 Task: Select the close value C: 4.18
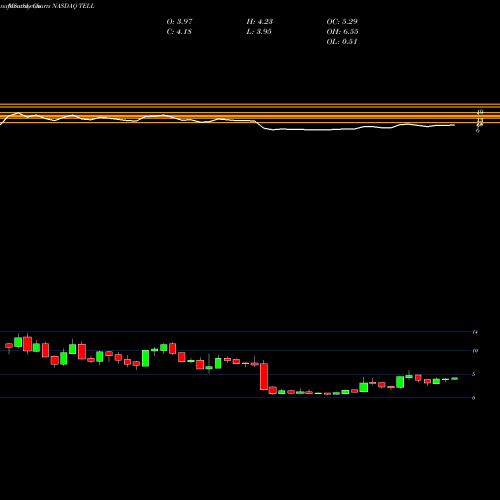179,31
